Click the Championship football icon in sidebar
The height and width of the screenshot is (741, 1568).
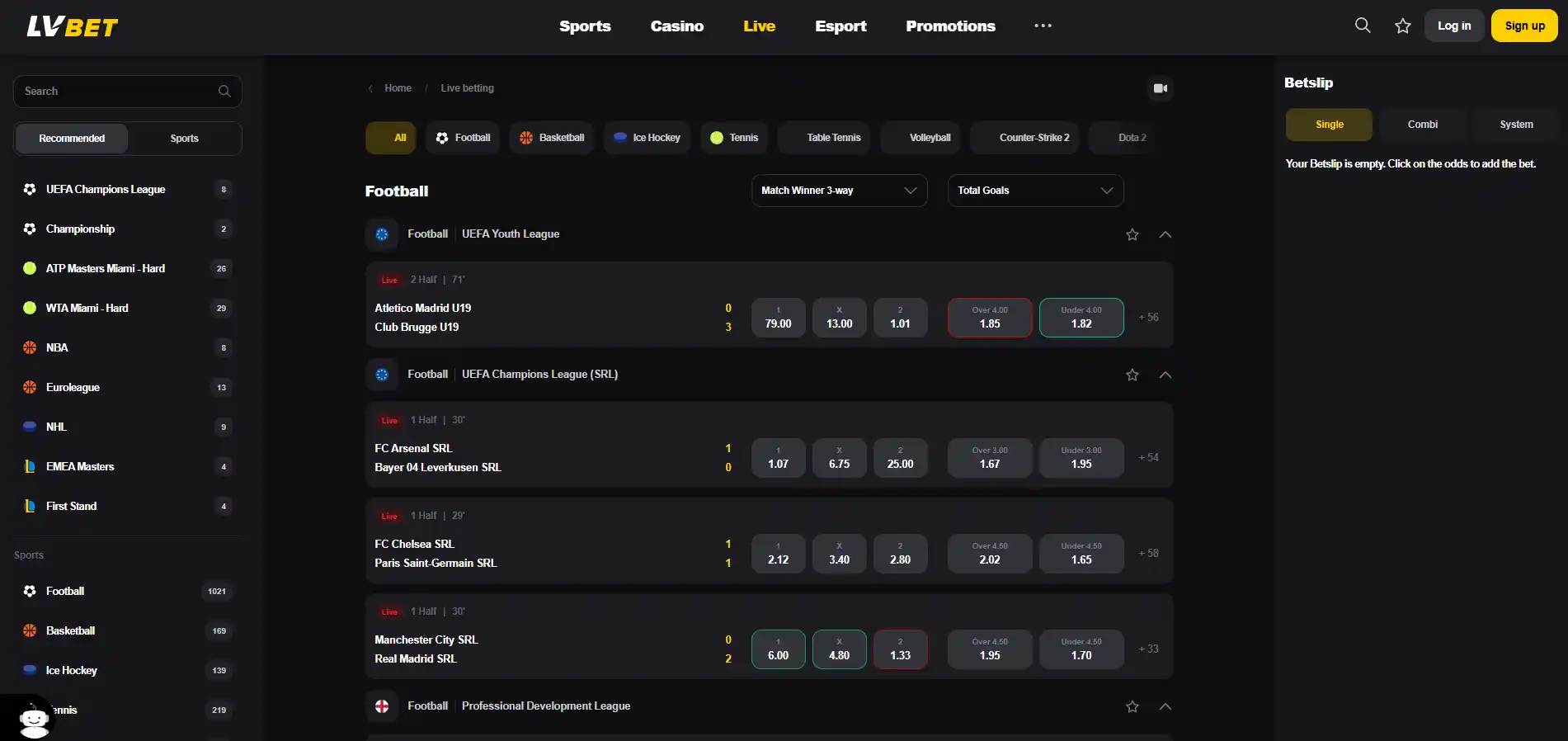(30, 229)
